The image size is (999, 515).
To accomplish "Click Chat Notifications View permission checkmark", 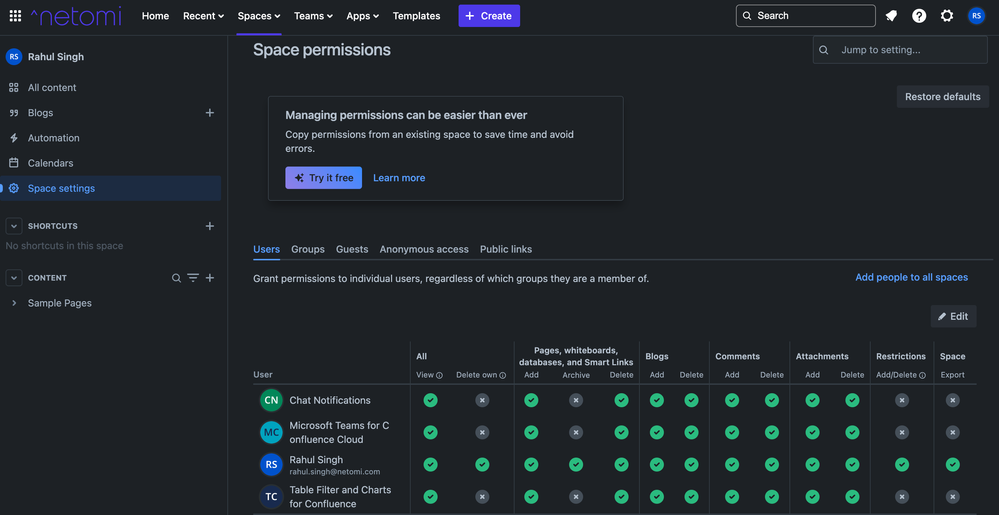I will (431, 400).
